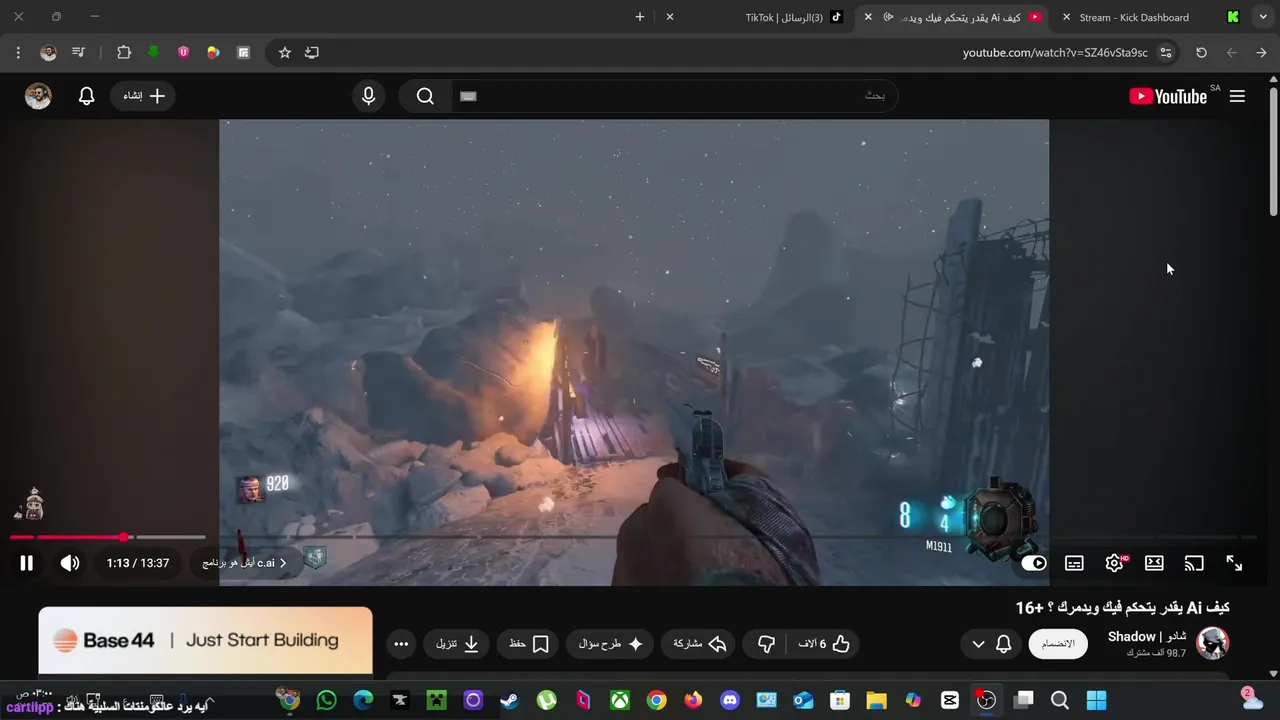
Task: Open the YouTube hamburger guide menu
Action: click(1237, 96)
